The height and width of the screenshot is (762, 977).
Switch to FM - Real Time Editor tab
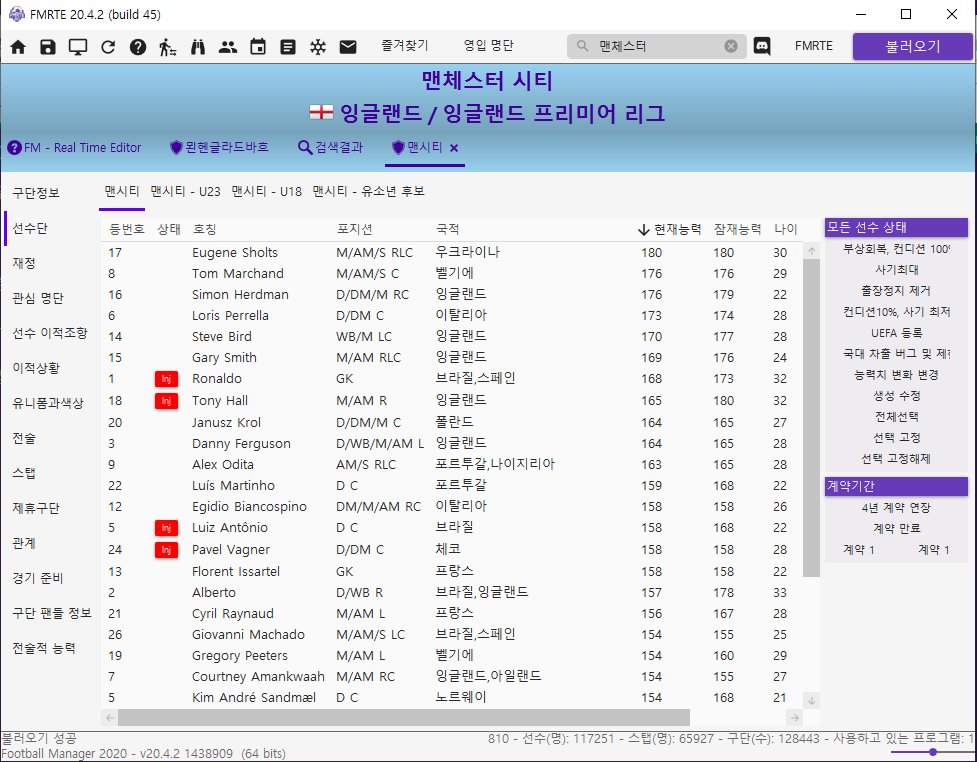coord(74,148)
